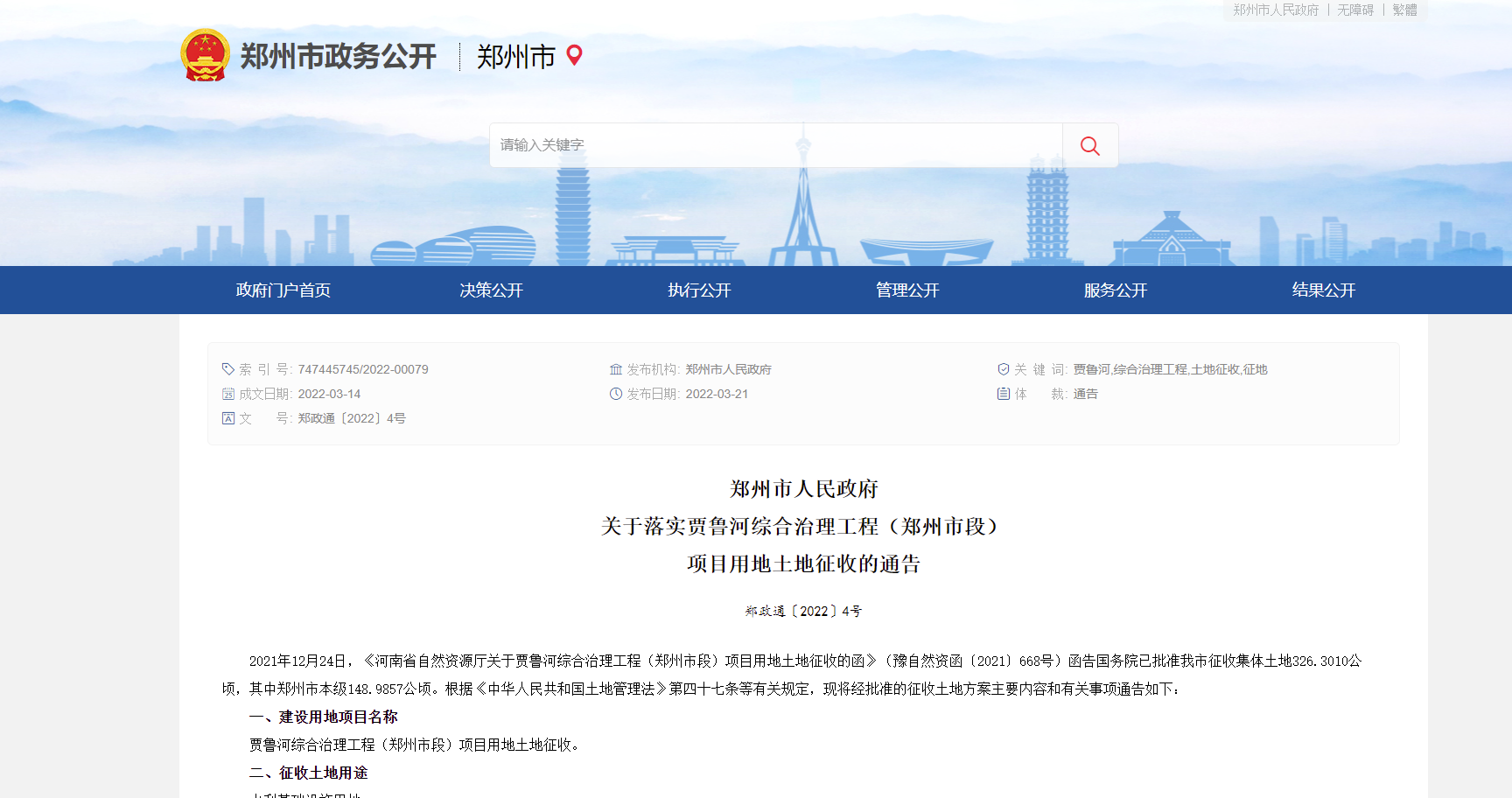Switch to the 结果公开 tab
This screenshot has height=798, width=1512.
click(1323, 290)
